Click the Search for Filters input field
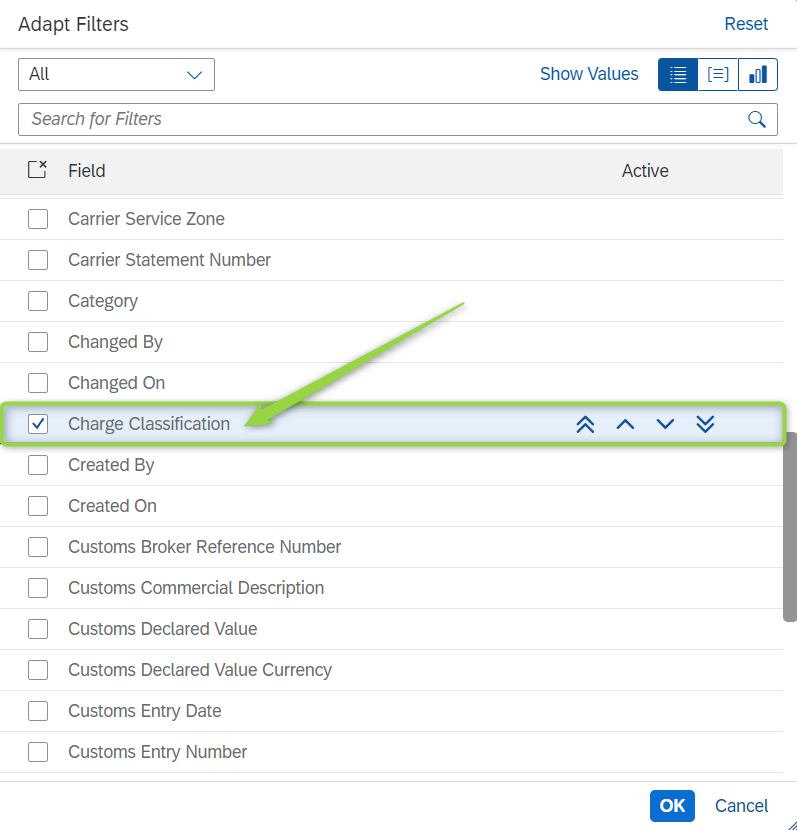This screenshot has height=830, width=797. coord(300,119)
